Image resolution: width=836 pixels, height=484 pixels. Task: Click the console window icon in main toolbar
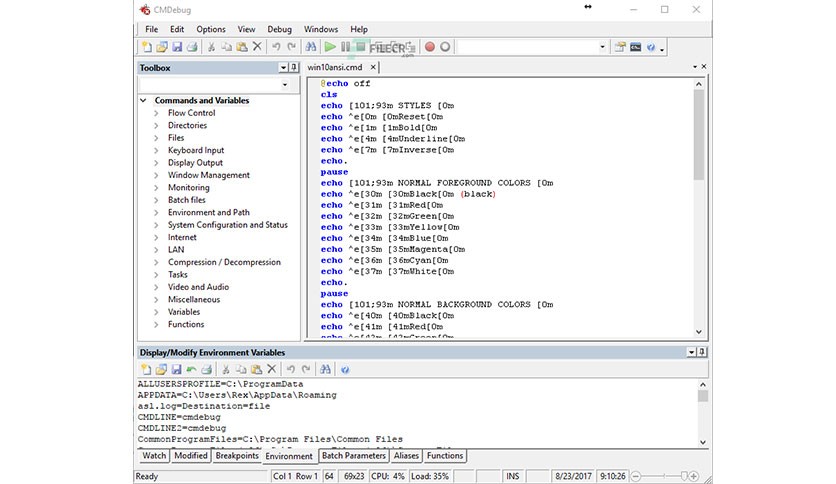pos(635,47)
